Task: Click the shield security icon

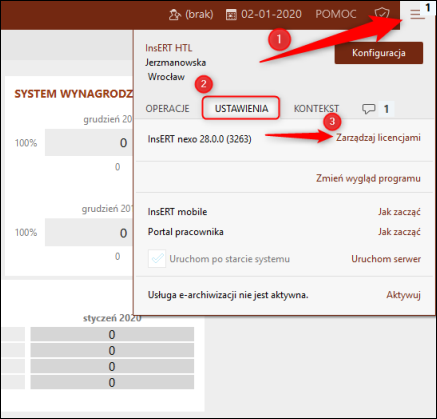Action: [382, 14]
